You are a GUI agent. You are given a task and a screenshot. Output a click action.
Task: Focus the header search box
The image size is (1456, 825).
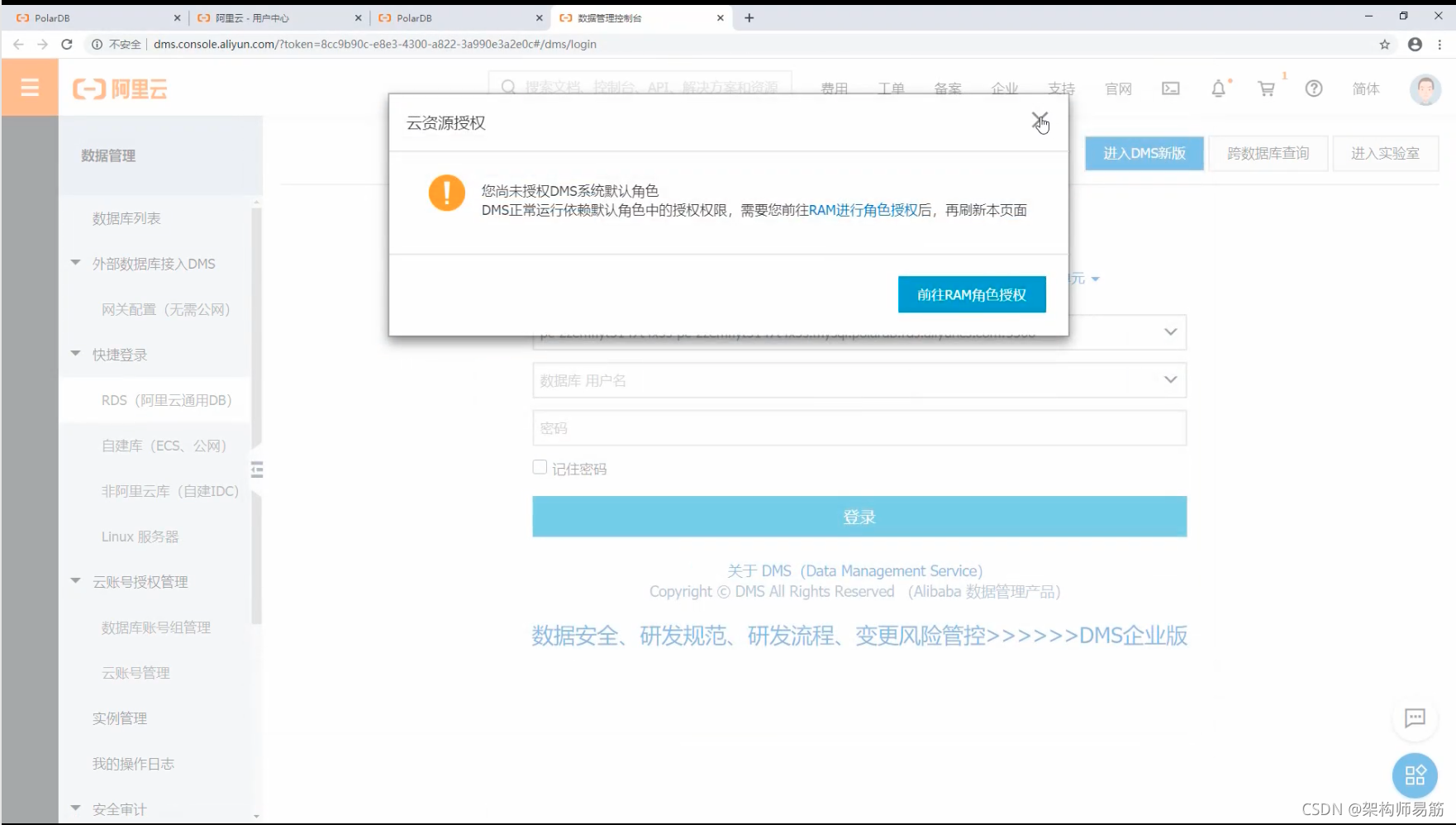click(640, 88)
